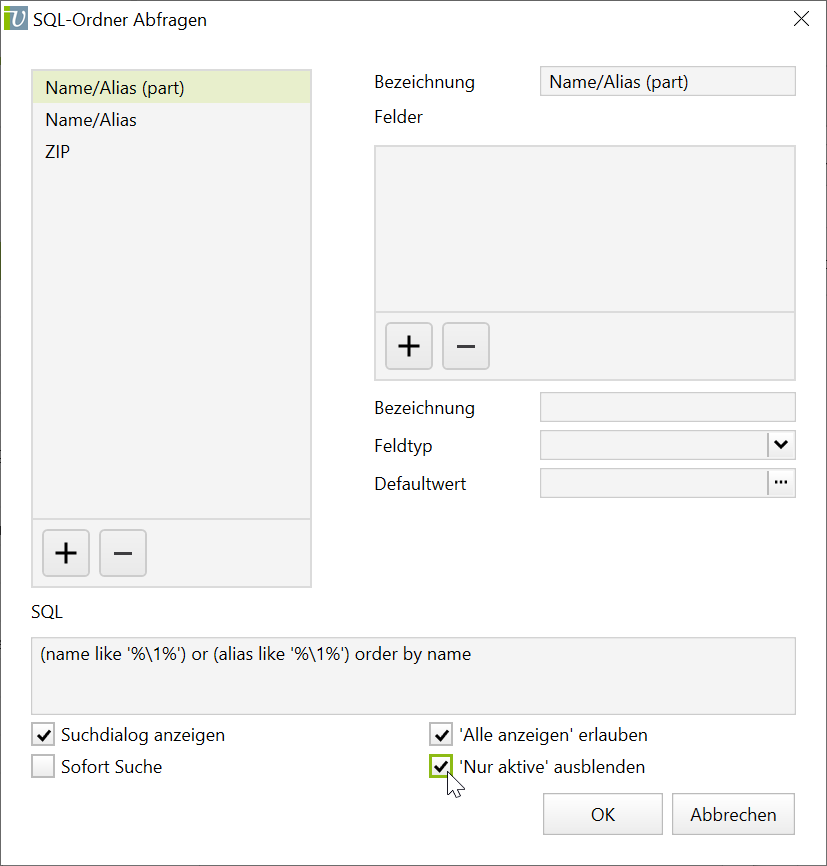Select the 'Name/Alias' query in list
This screenshot has width=827, height=866.
pyautogui.click(x=91, y=120)
